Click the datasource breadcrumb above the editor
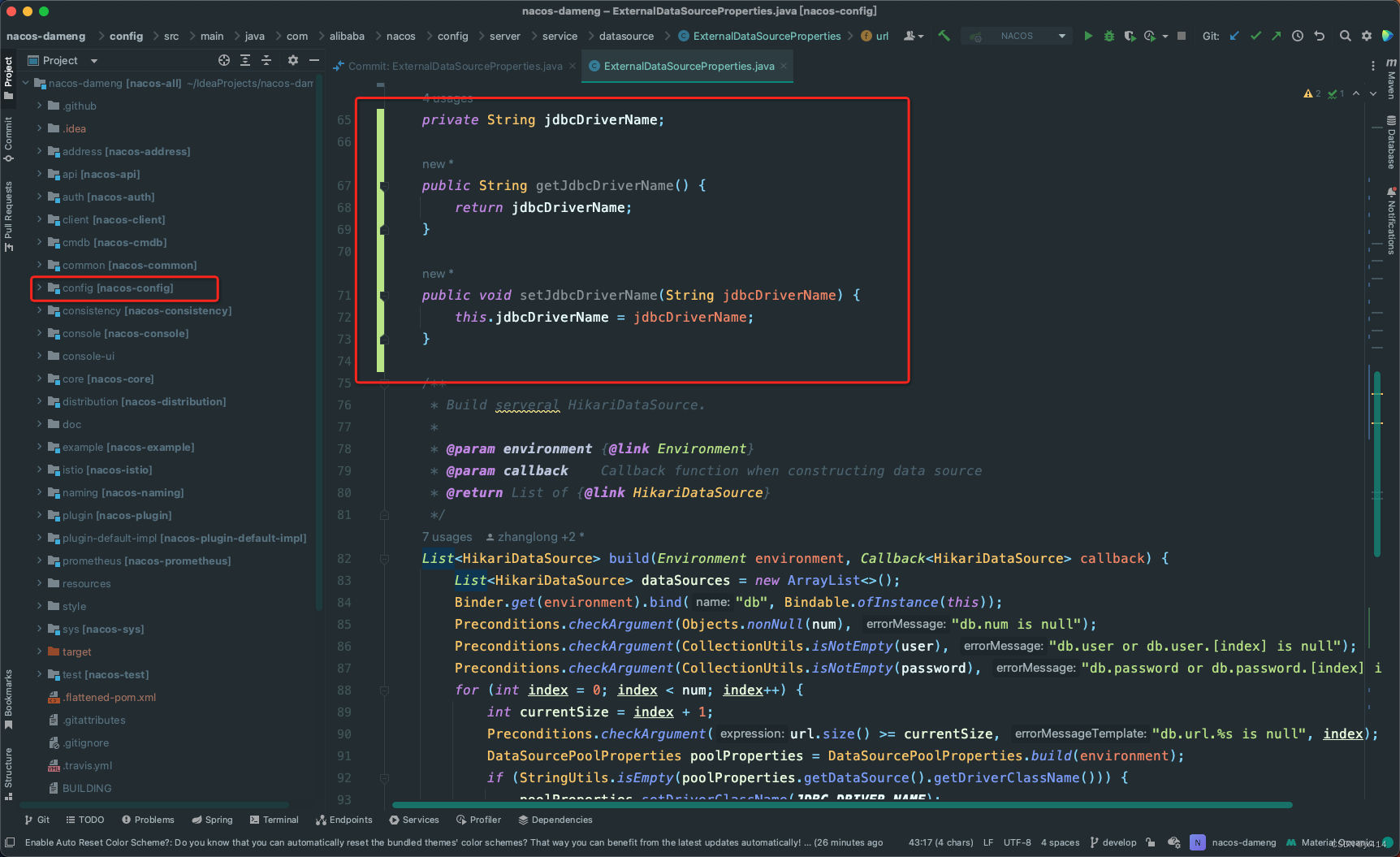Image resolution: width=1400 pixels, height=857 pixels. [x=625, y=36]
